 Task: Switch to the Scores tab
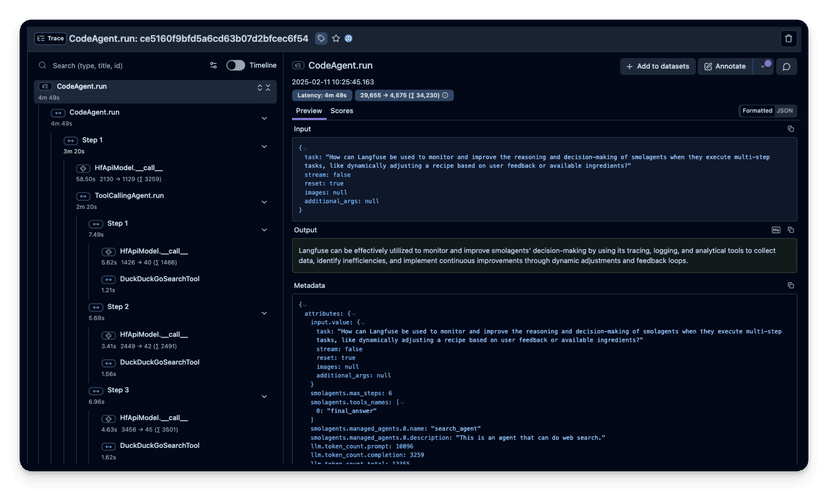point(342,111)
